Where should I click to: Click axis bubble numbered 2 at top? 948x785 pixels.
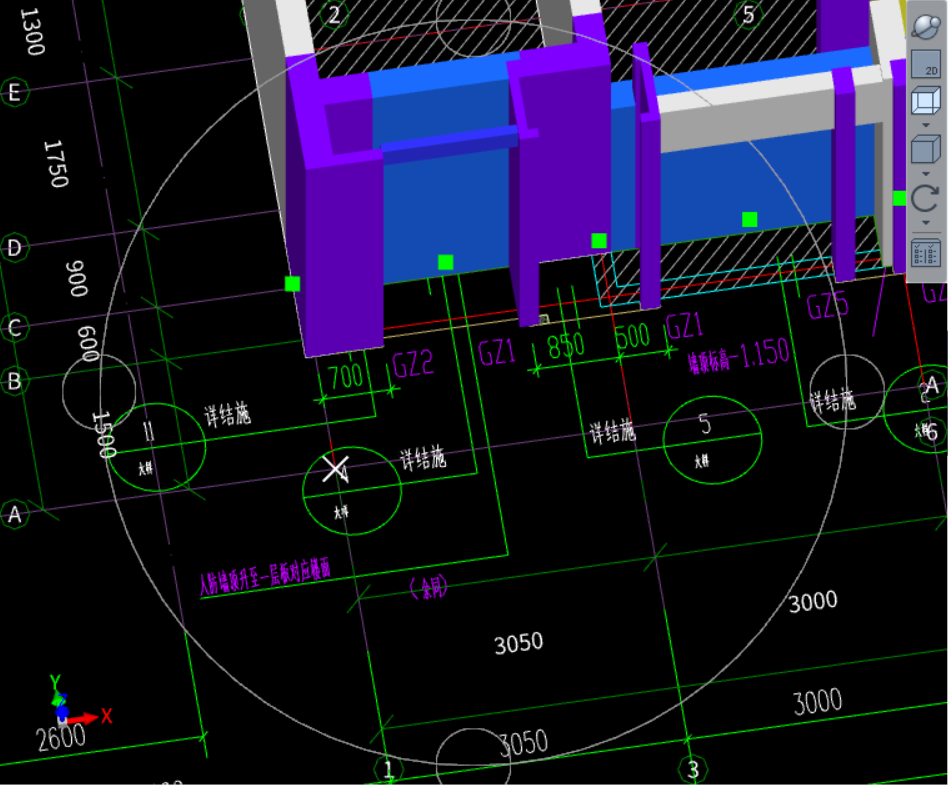coord(334,14)
